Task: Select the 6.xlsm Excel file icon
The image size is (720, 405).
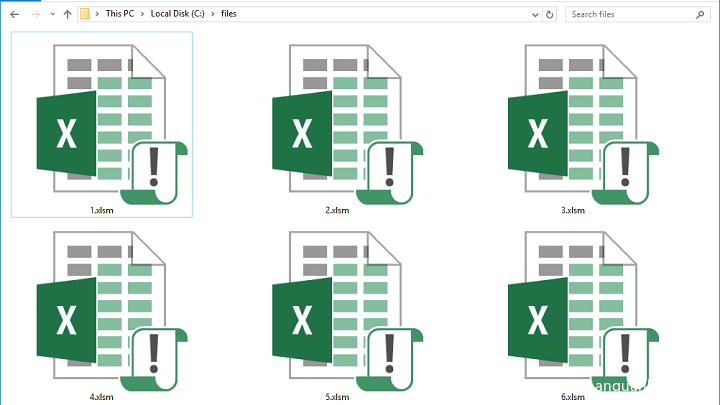Action: click(x=583, y=311)
